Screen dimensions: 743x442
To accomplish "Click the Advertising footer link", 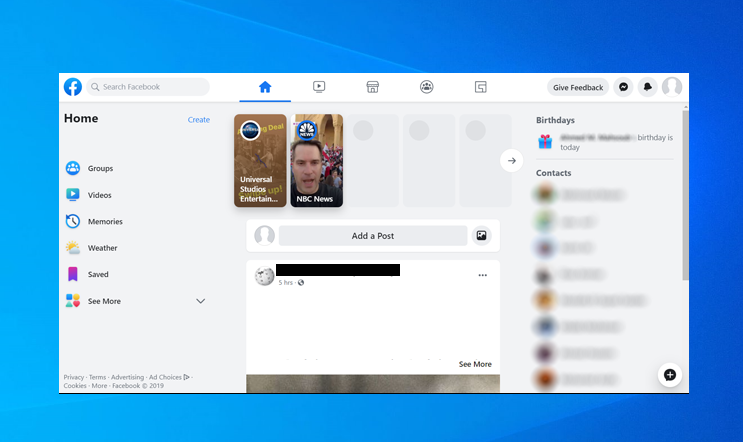I will click(x=127, y=377).
